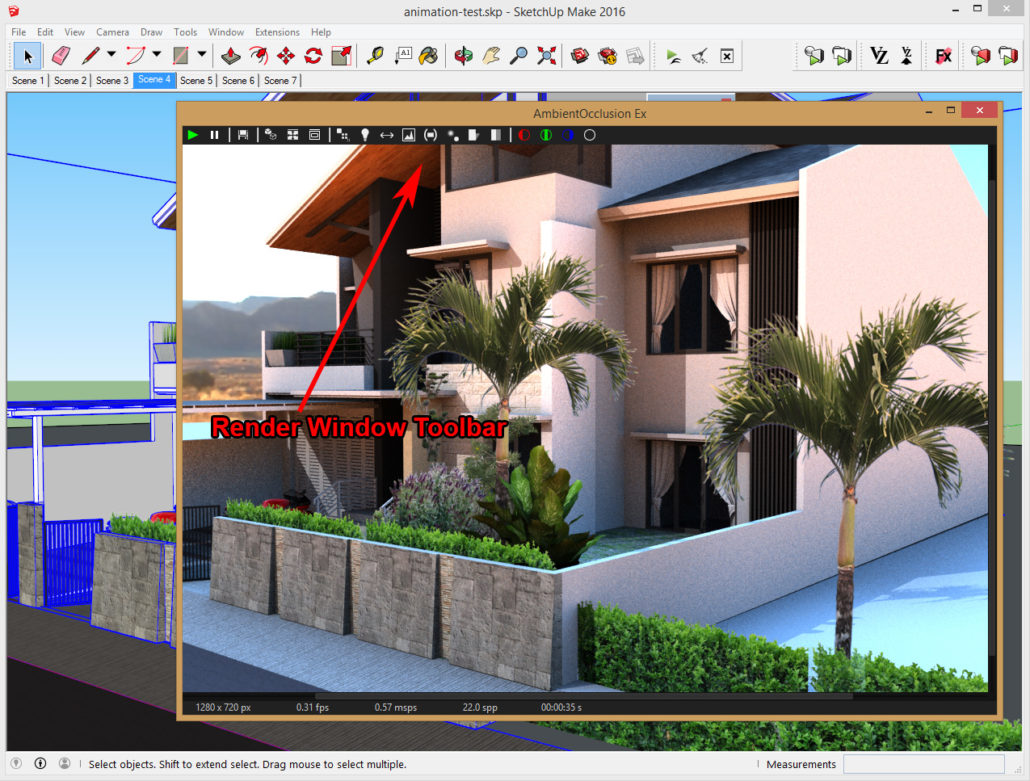This screenshot has width=1030, height=781.
Task: Click the Zoom Extents icon
Action: [546, 55]
